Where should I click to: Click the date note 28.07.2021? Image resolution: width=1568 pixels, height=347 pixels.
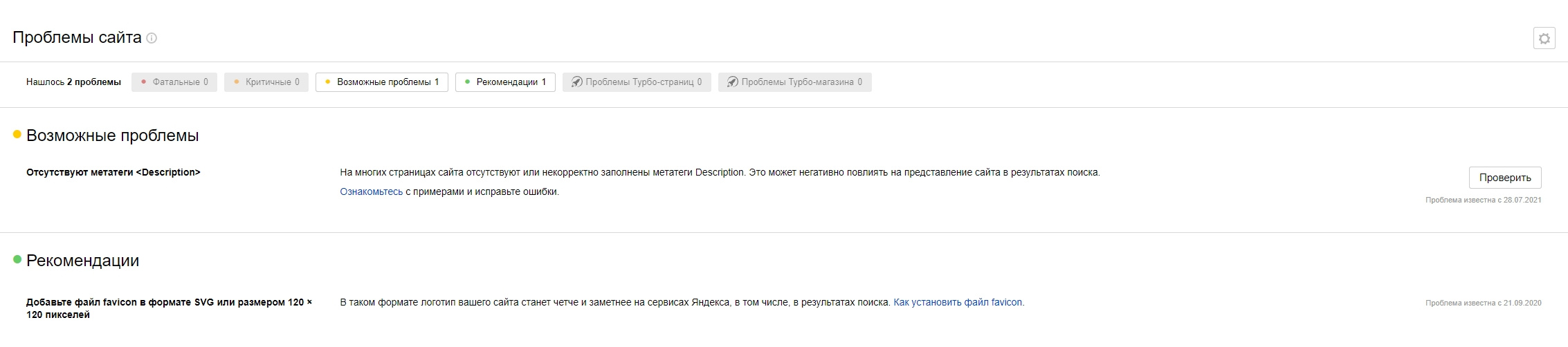click(x=1483, y=200)
